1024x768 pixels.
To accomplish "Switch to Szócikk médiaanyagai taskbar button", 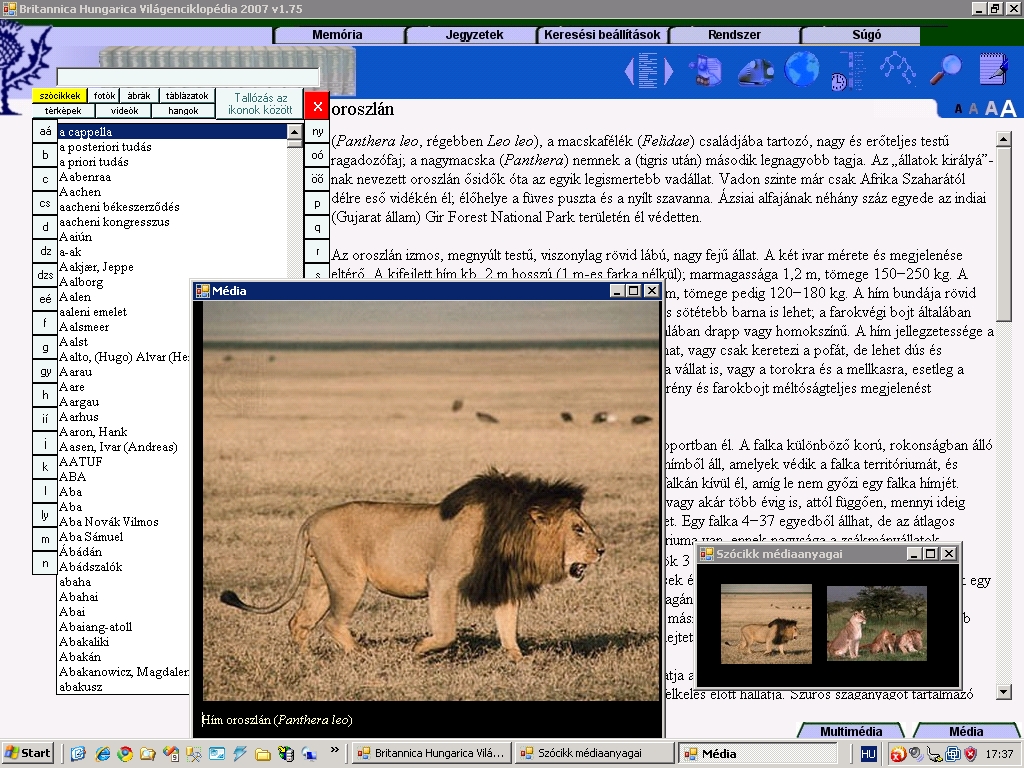I will [593, 754].
